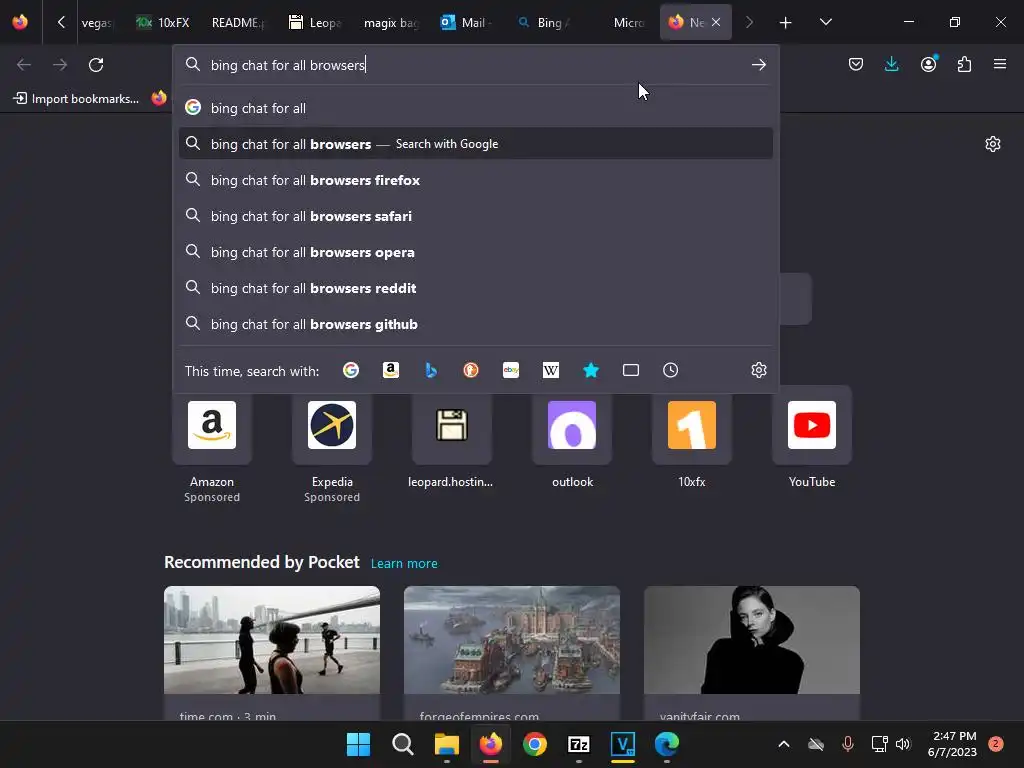Viewport: 1024px width, 768px height.
Task: Search this time with Bing icon
Action: [431, 370]
